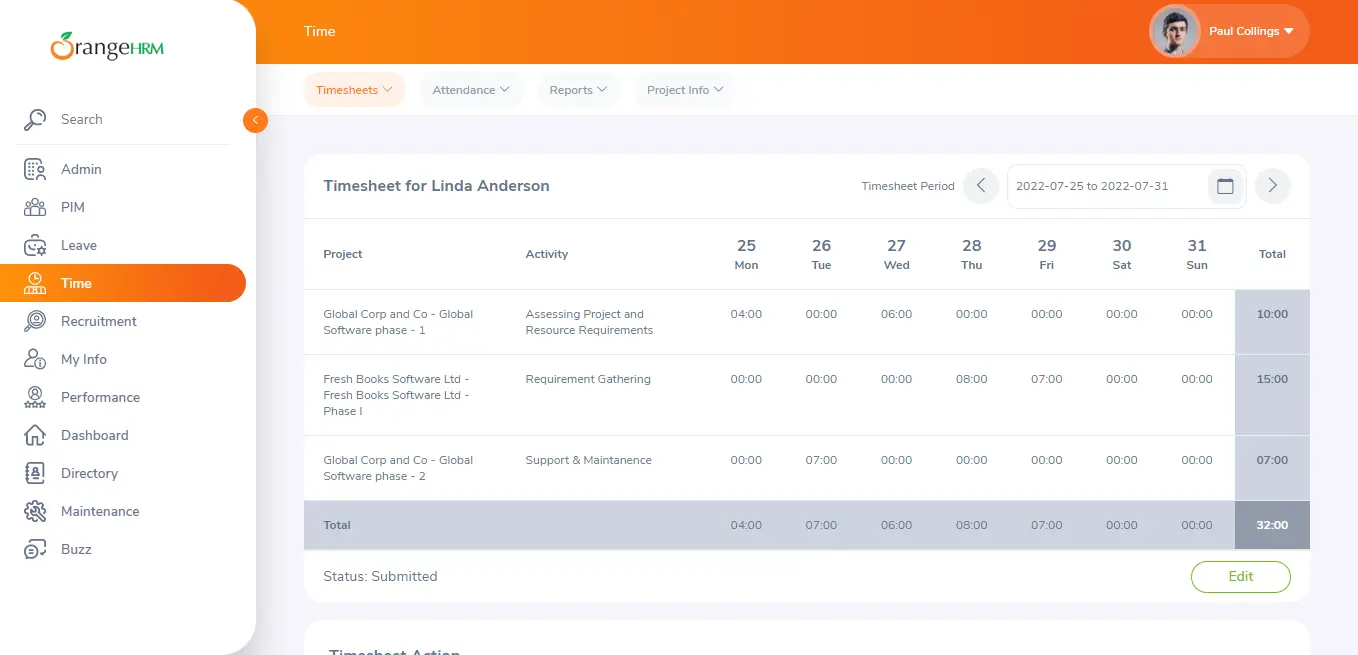Select the Recruitment icon in sidebar

click(x=35, y=322)
